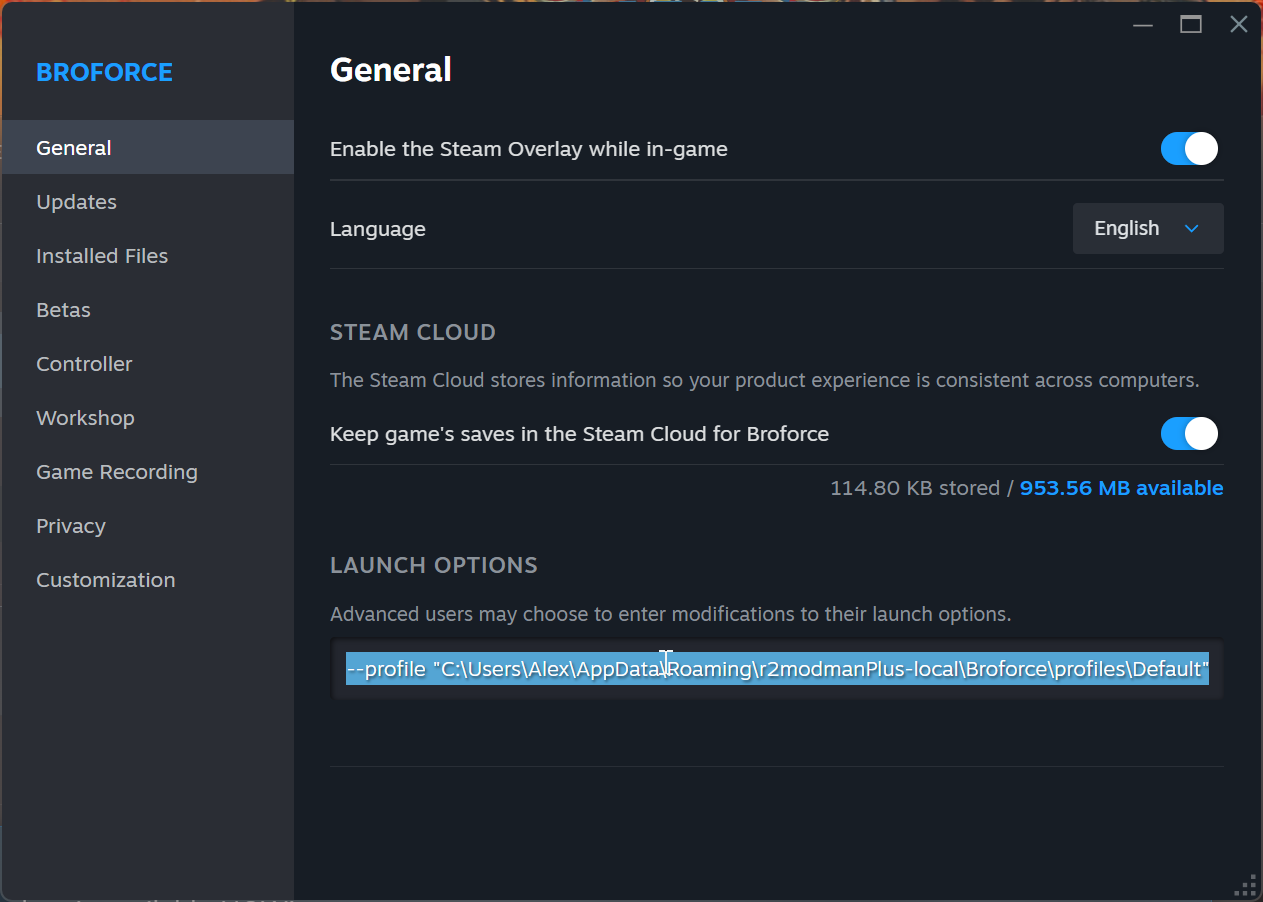Select the Betas section
The image size is (1263, 902).
[x=63, y=310]
